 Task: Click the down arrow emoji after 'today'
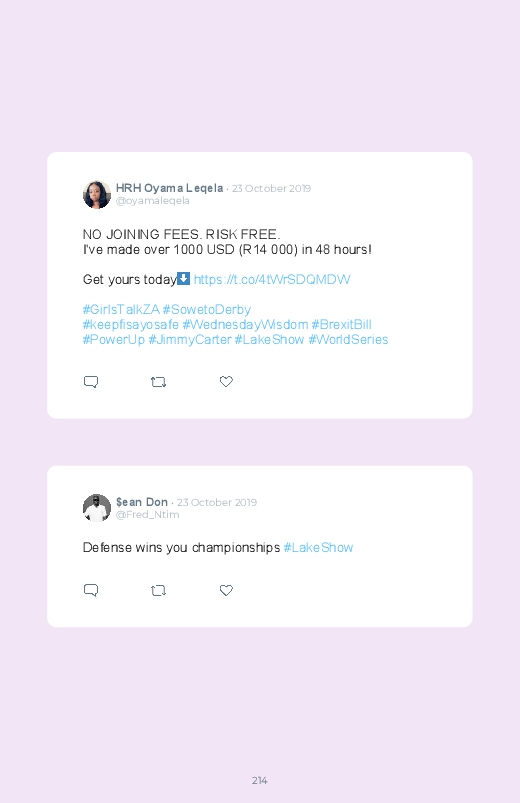[183, 279]
